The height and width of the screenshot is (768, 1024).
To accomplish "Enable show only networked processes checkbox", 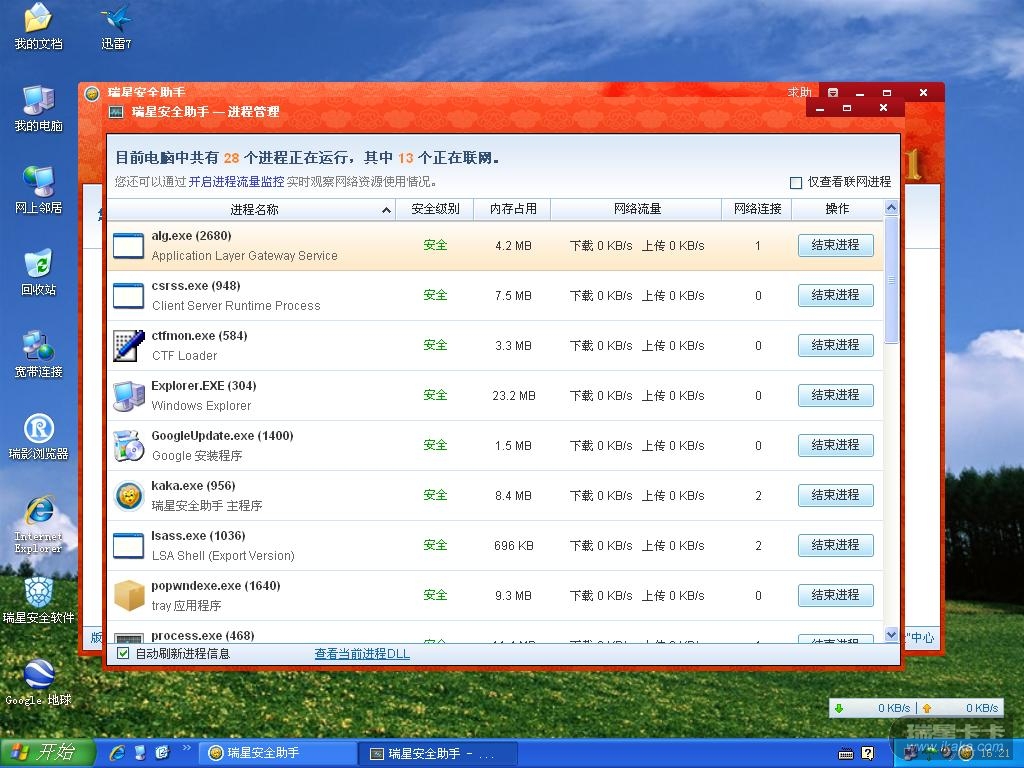I will (x=796, y=183).
